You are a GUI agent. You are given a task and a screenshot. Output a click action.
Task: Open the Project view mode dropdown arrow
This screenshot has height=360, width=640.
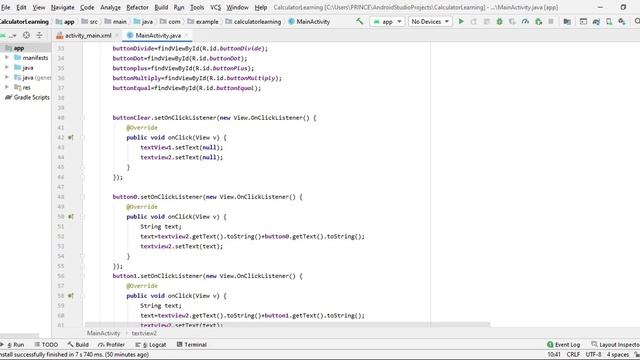[x=14, y=36]
